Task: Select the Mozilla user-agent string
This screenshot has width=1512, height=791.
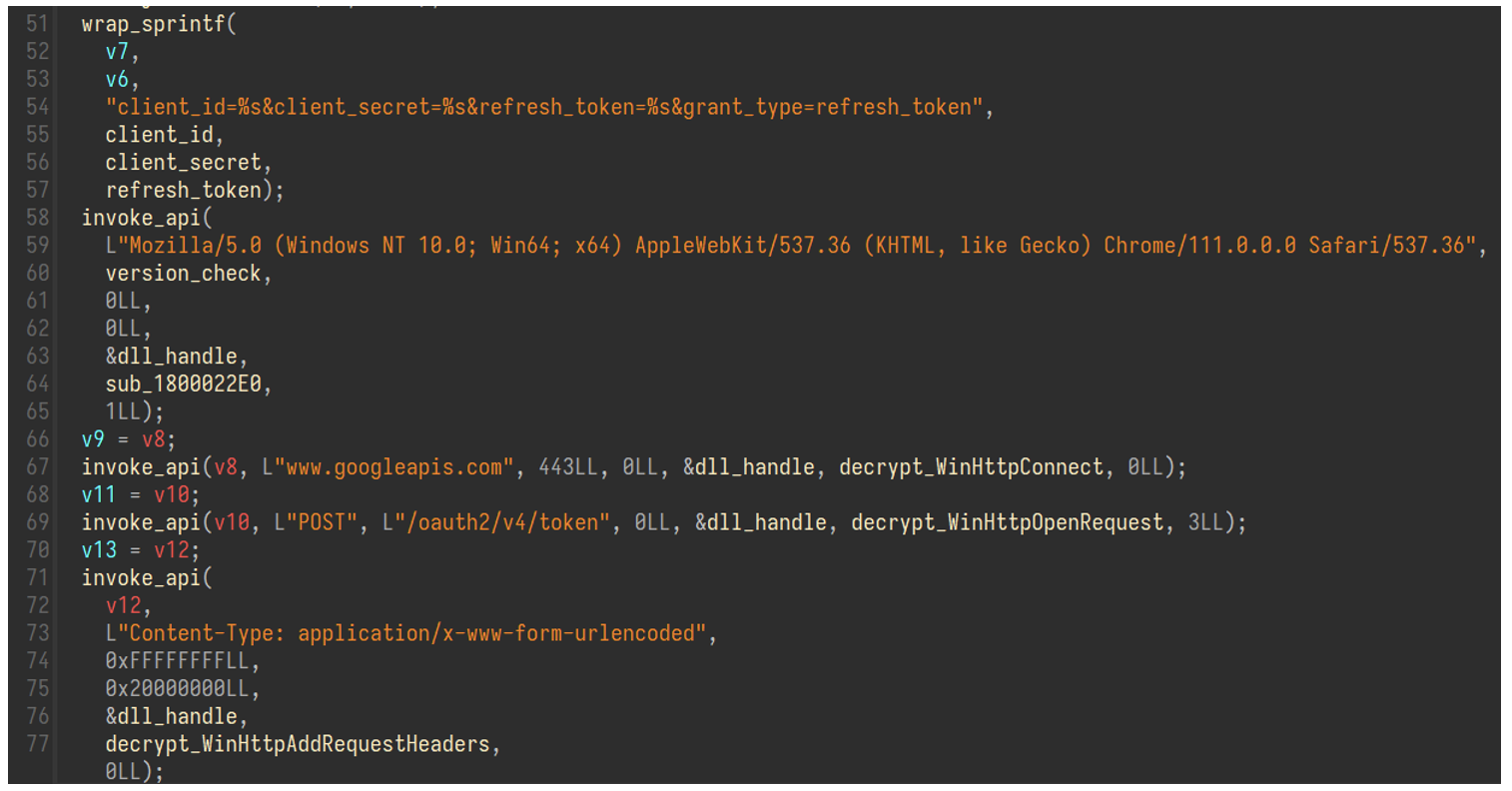Action: [790, 246]
